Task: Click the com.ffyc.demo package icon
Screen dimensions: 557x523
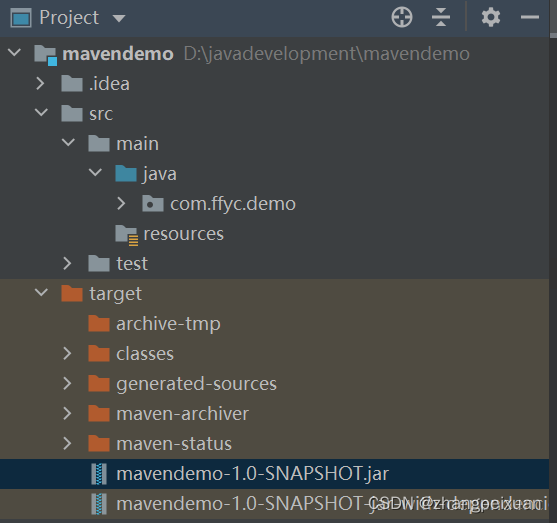Action: 153,203
